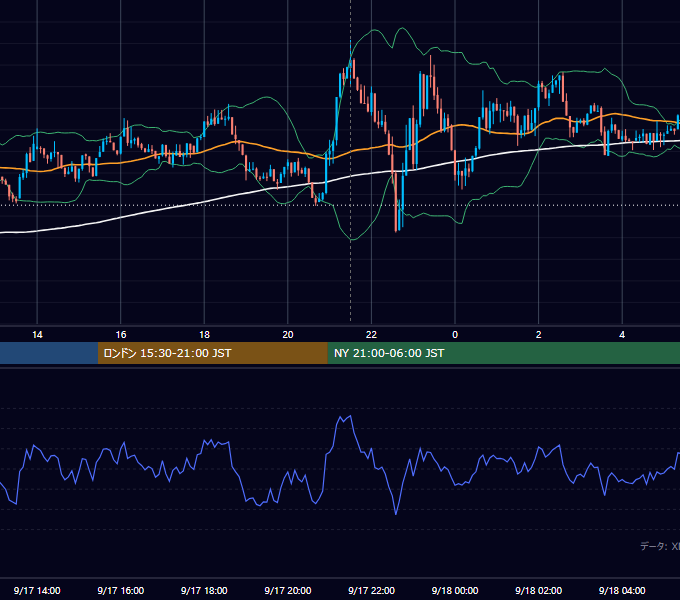Click the 9/17 16:00 time label
Screen dimensions: 680x600
point(121,590)
